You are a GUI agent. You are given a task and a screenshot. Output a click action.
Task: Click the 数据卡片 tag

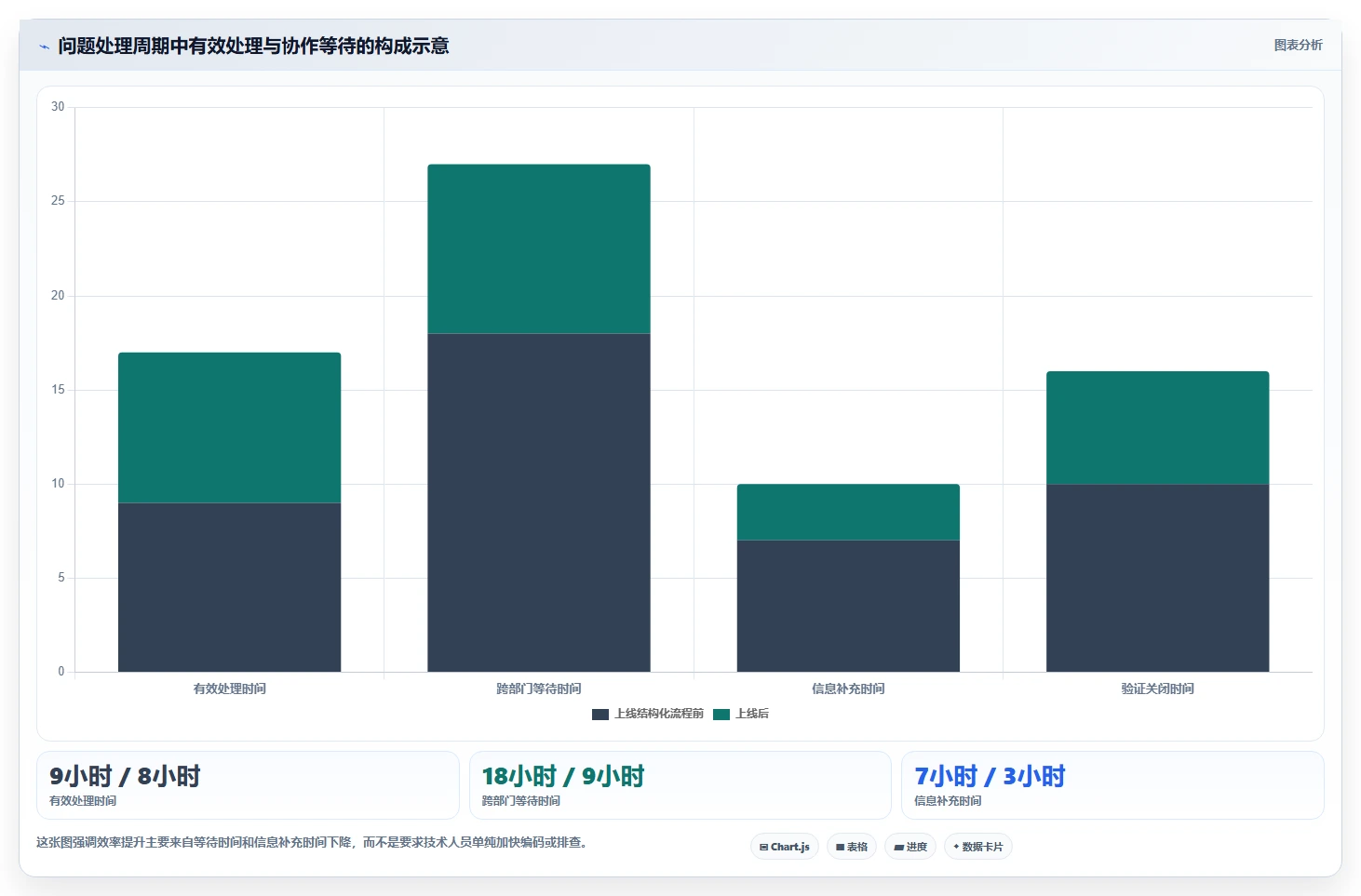tap(978, 847)
